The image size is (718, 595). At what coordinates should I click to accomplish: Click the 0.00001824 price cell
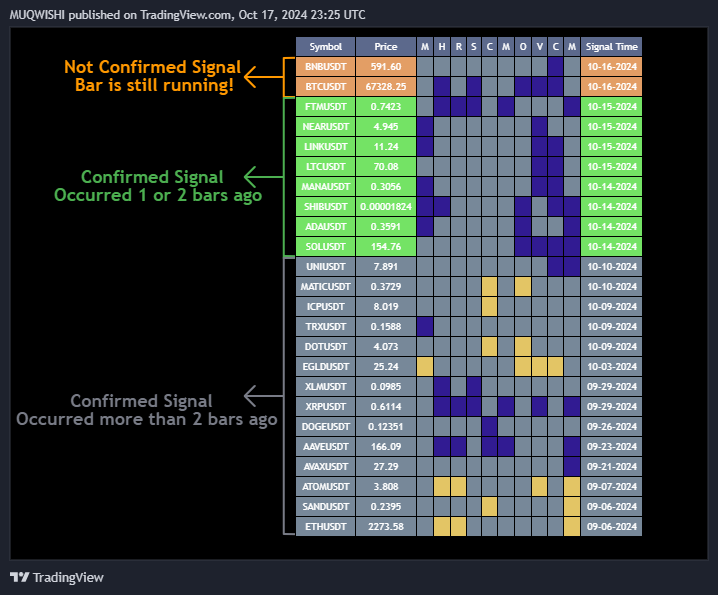[x=386, y=207]
